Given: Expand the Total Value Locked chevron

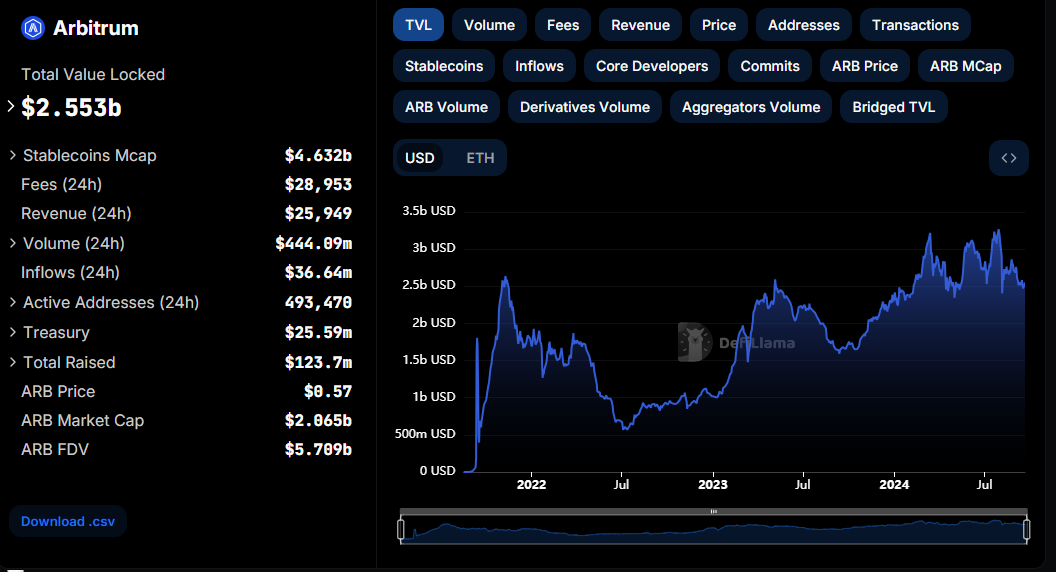Looking at the screenshot, I should click(x=11, y=106).
